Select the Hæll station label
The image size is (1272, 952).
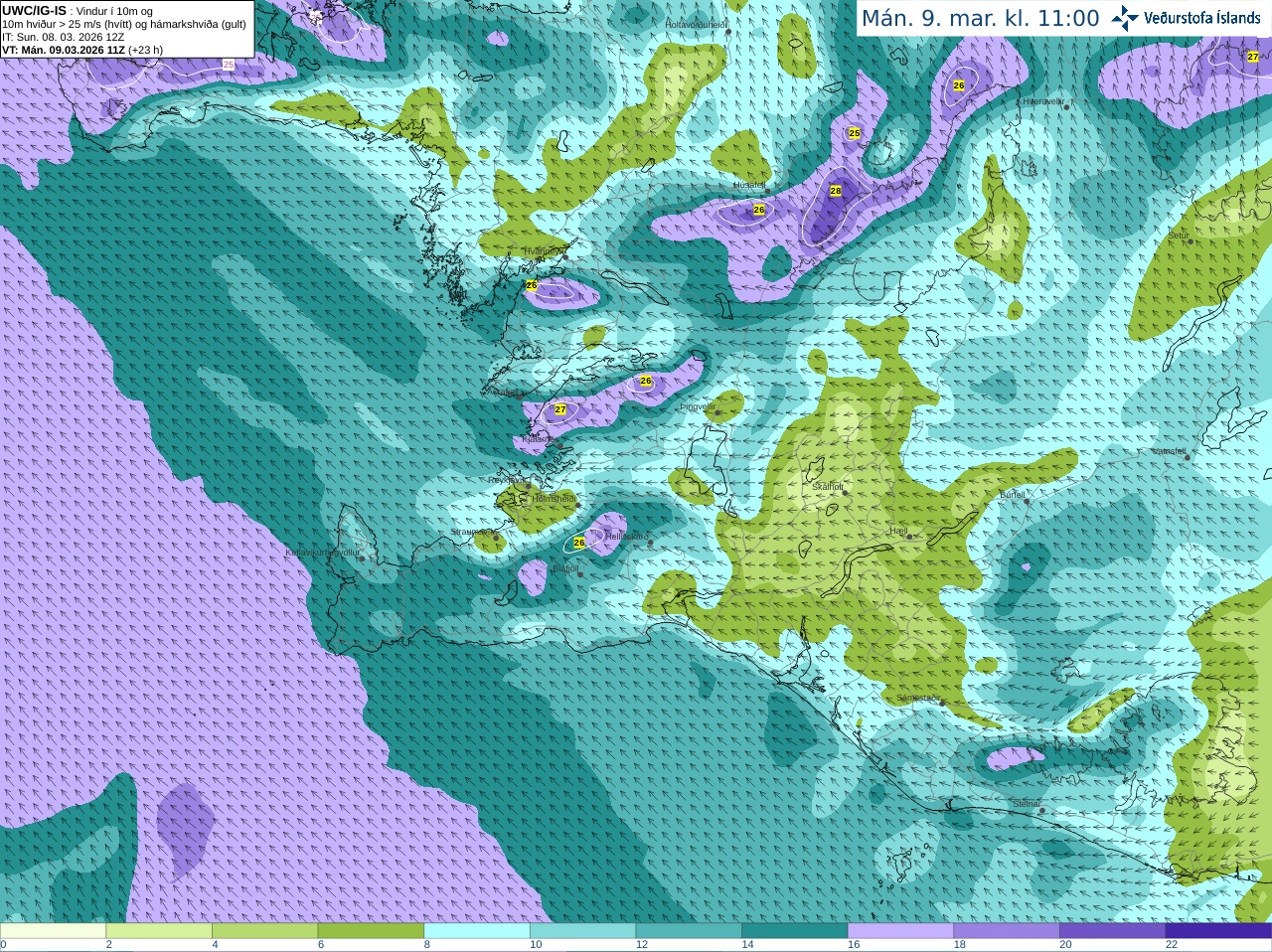pos(899,531)
